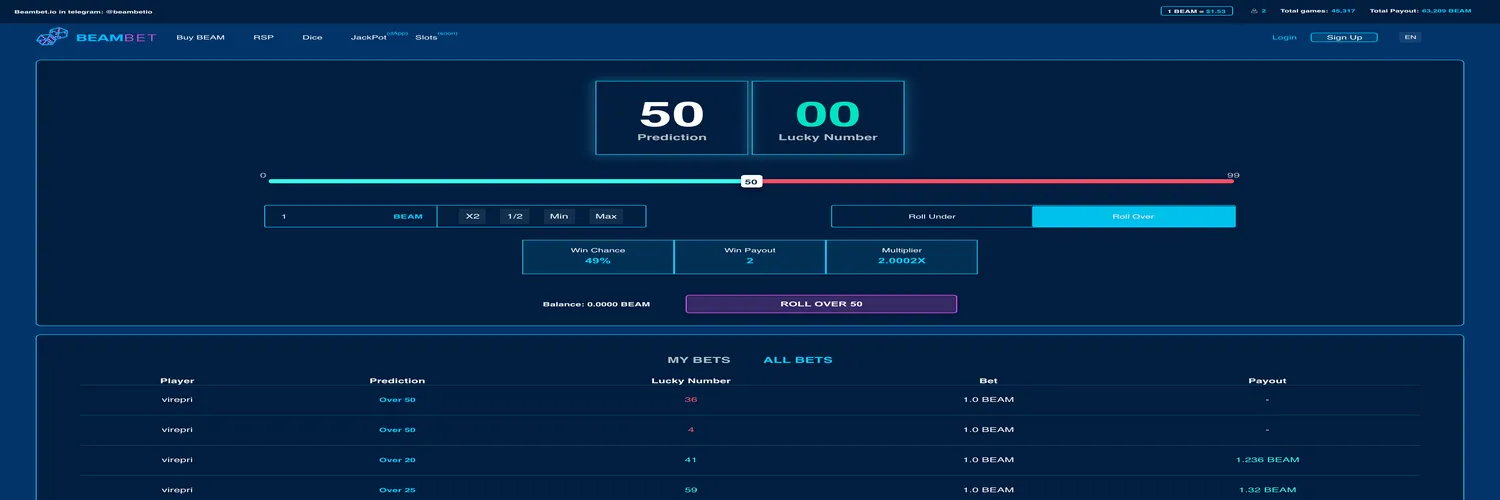
Task: Switch to the MY BETS tab
Action: tap(699, 360)
